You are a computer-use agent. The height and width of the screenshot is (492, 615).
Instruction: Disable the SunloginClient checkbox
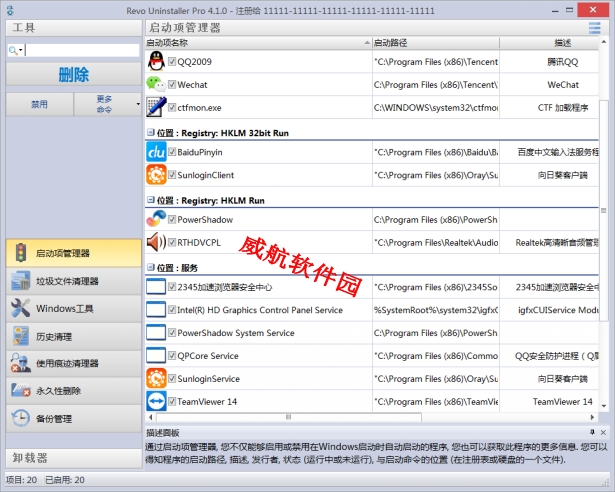coord(172,175)
